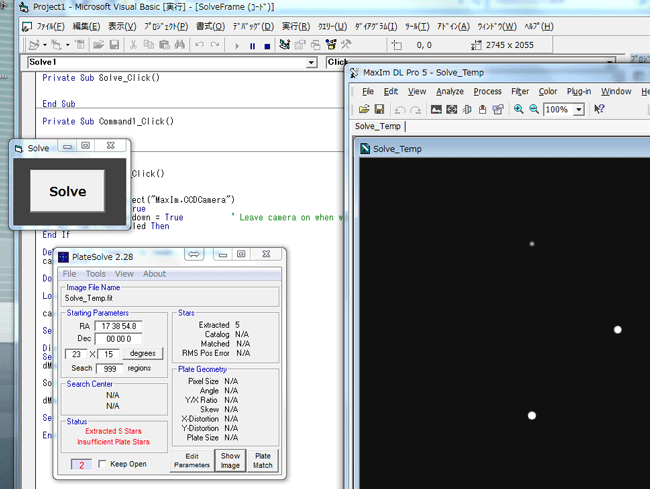
Task: Expand the 100% zoom dropdown in MaxIm DL
Action: pyautogui.click(x=579, y=110)
